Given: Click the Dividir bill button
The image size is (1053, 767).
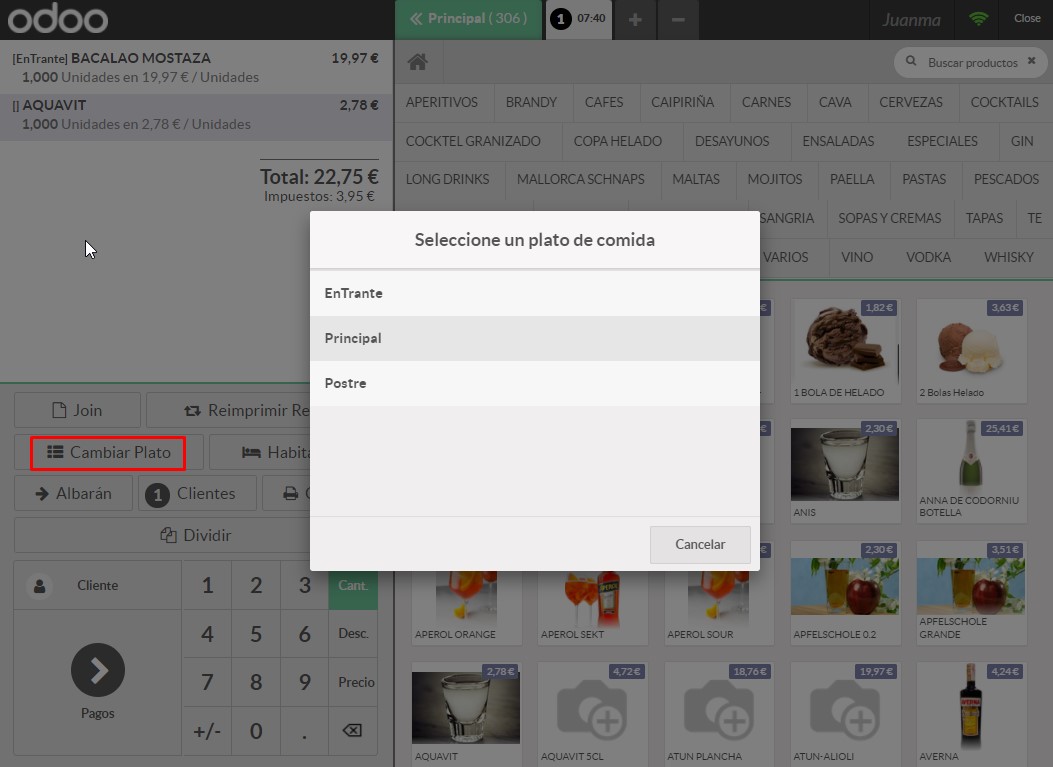Looking at the screenshot, I should pyautogui.click(x=163, y=535).
